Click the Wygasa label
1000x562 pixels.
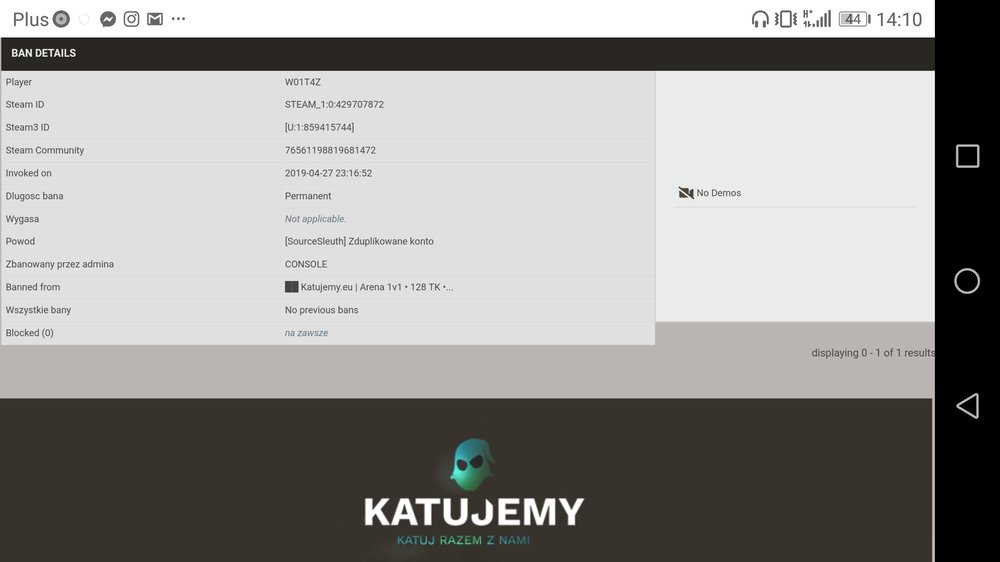pyautogui.click(x=22, y=219)
